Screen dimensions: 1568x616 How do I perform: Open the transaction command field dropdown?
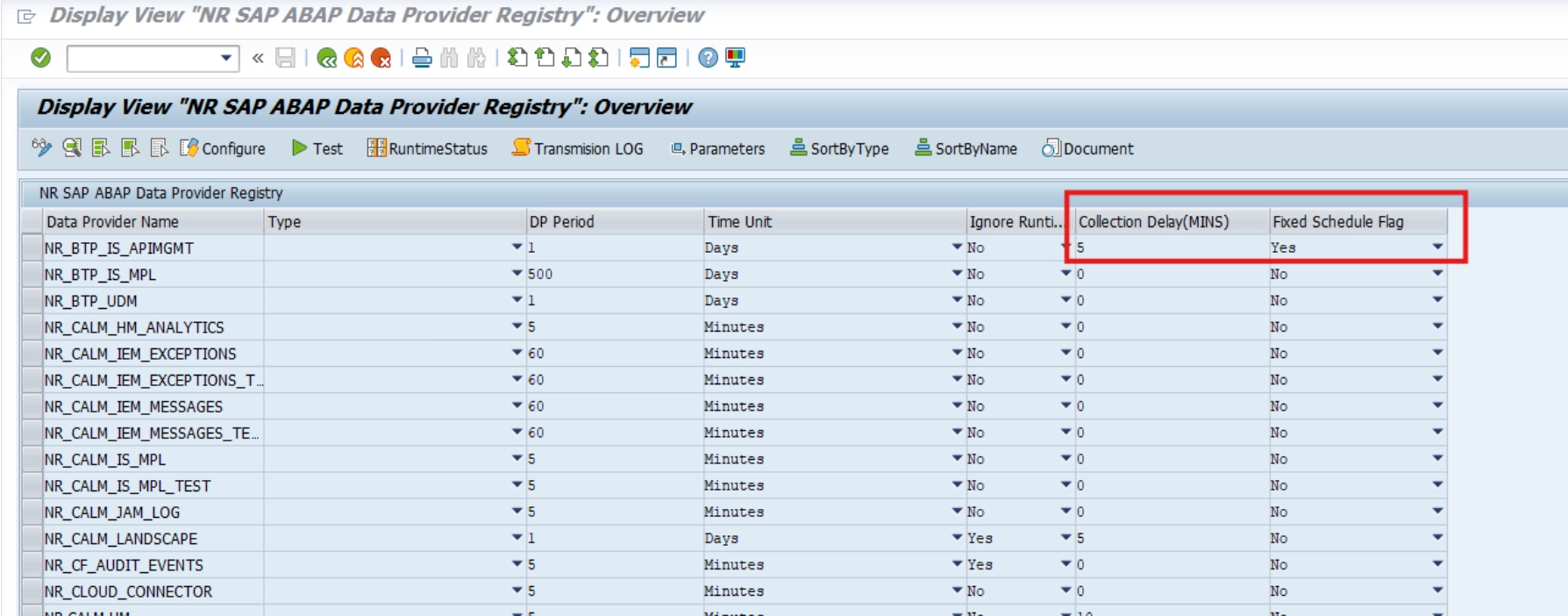[226, 59]
